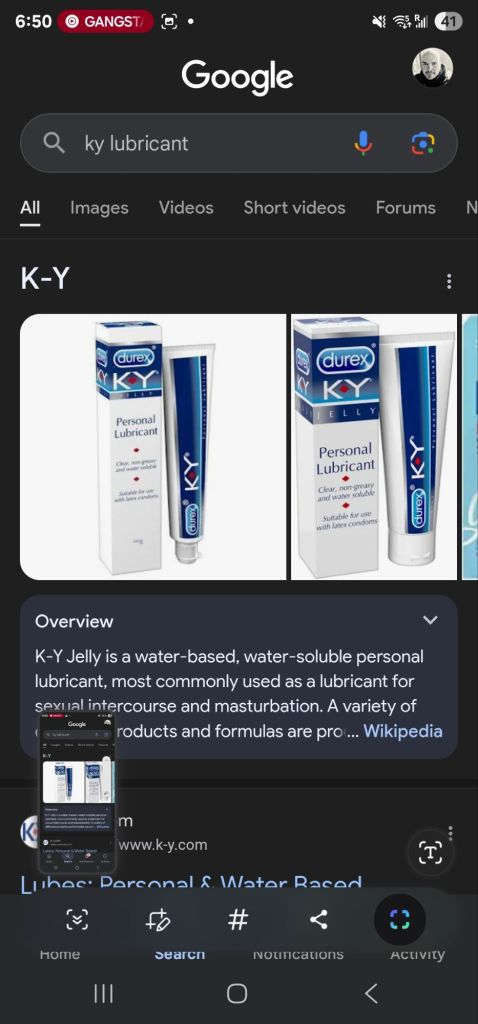This screenshot has width=478, height=1024.
Task: Open the www.k-y.com result link
Action: tap(163, 845)
